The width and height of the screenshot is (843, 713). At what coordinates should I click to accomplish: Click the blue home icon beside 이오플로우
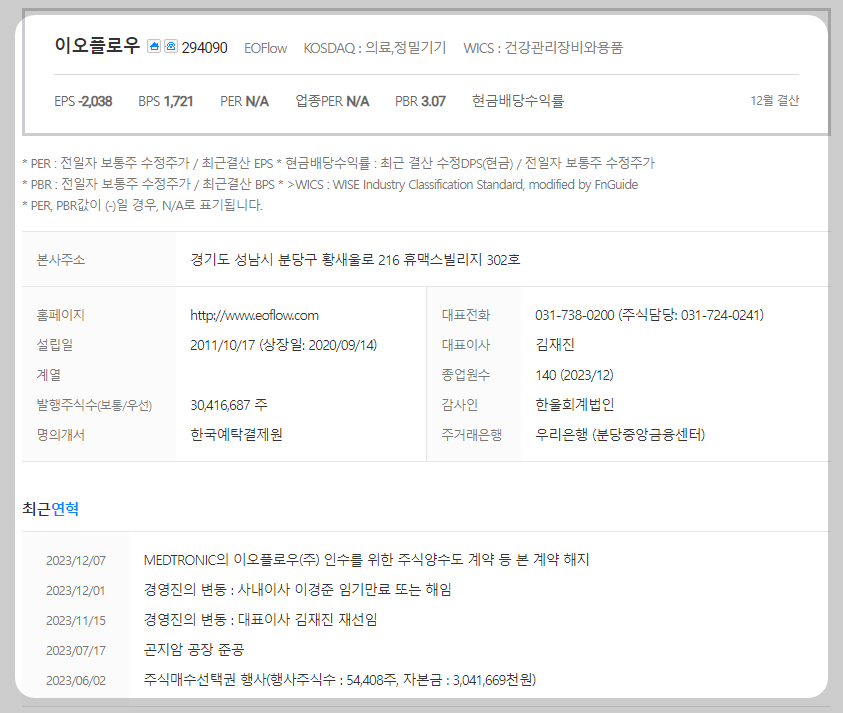[x=154, y=46]
